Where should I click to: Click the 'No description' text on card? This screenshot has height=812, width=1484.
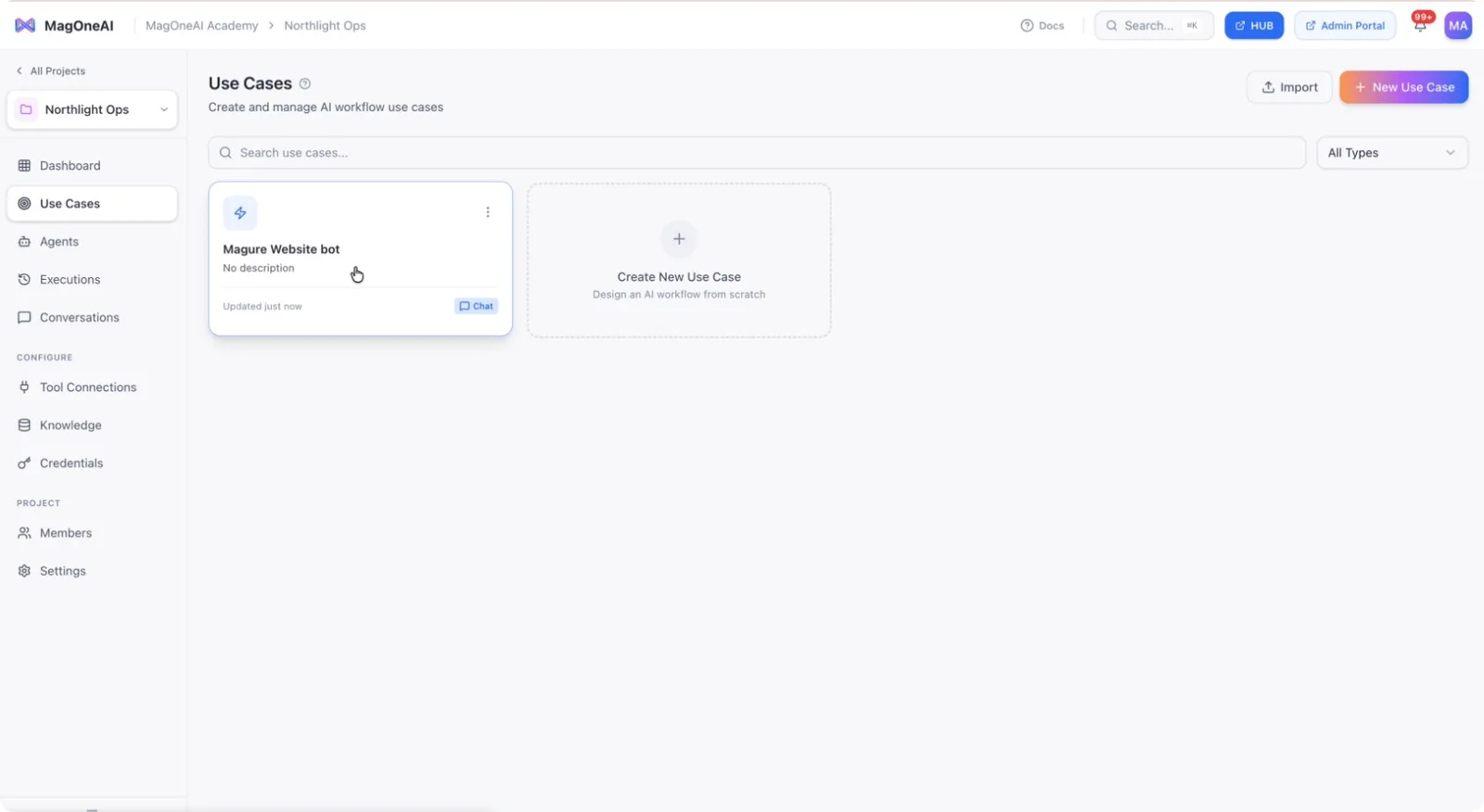coord(259,268)
